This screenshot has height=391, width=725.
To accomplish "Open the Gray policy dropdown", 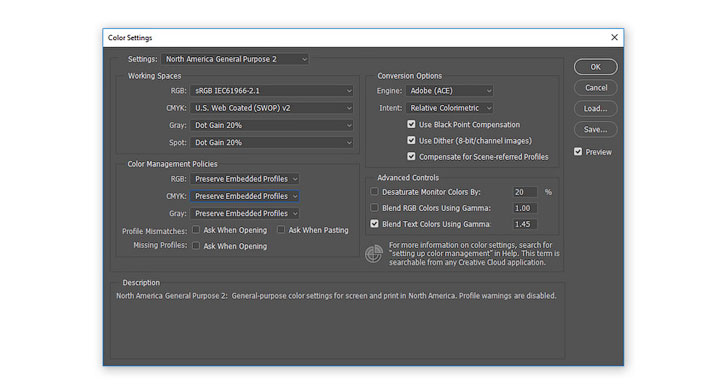I will pyautogui.click(x=245, y=214).
